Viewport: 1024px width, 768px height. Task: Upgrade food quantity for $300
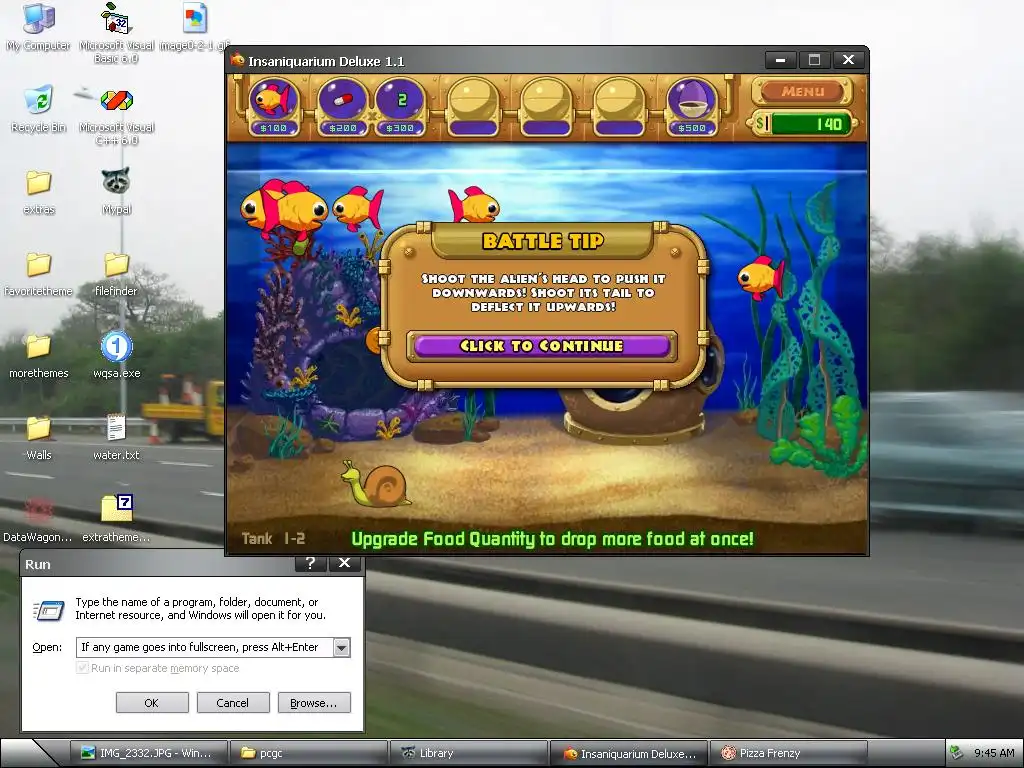coord(400,106)
